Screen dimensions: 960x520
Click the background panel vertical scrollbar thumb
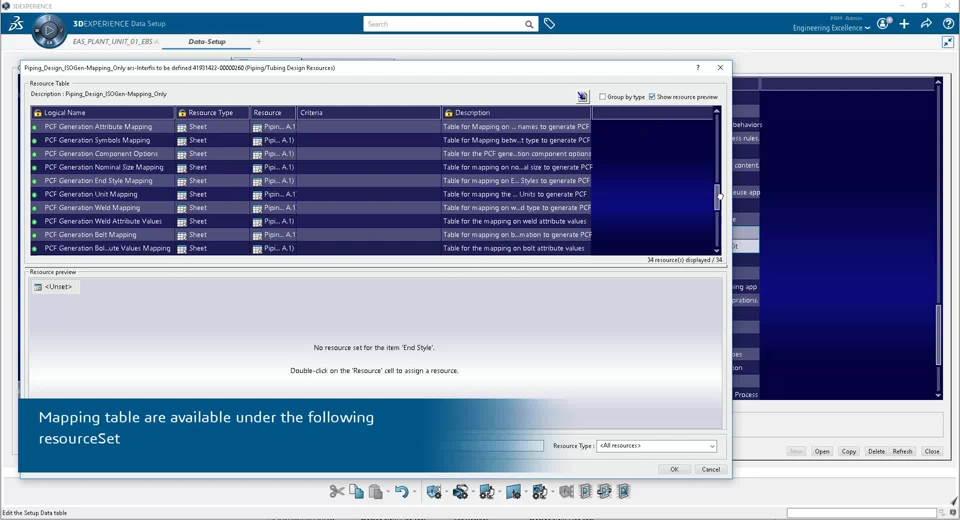pos(938,335)
